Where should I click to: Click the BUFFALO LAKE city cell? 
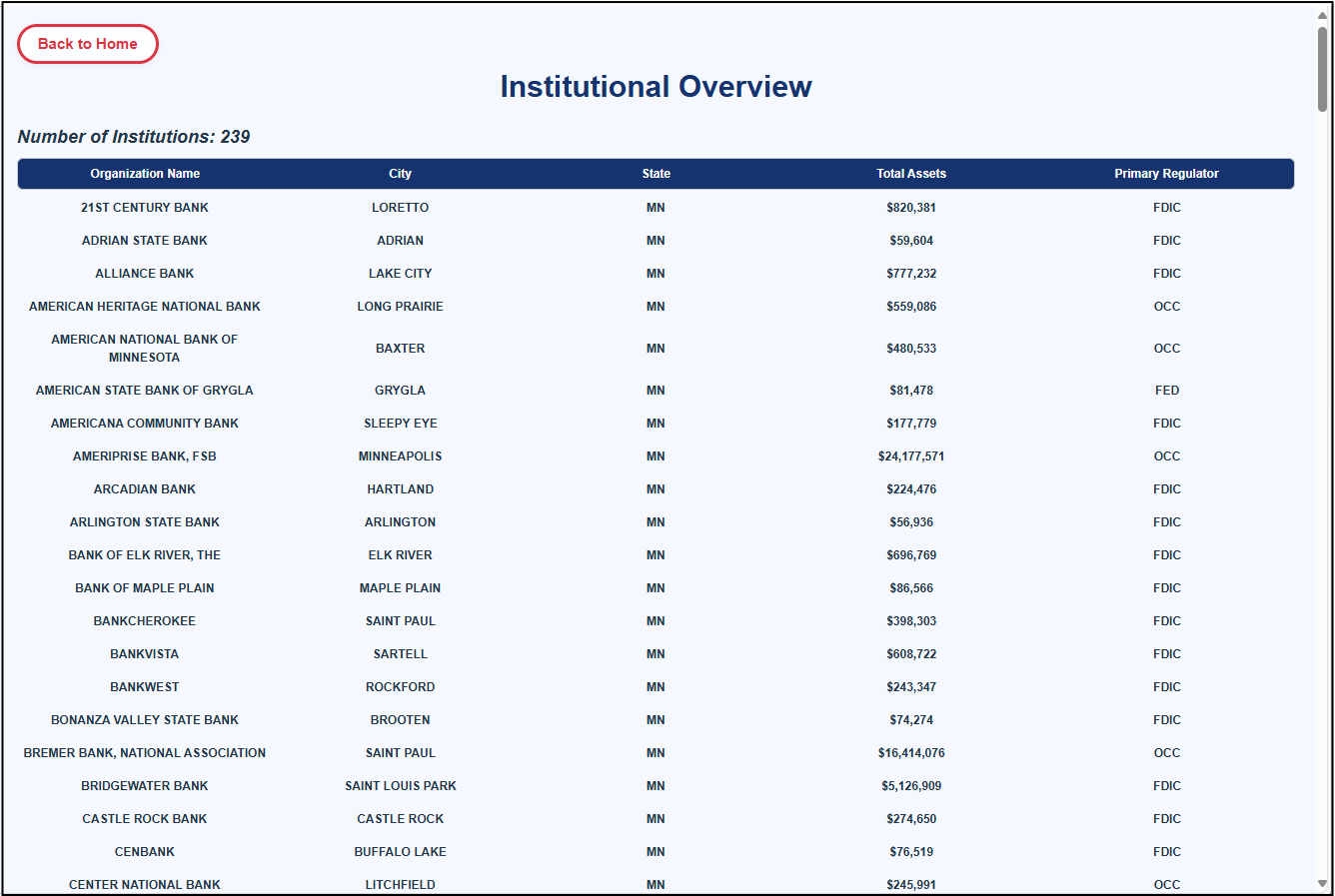(x=400, y=852)
